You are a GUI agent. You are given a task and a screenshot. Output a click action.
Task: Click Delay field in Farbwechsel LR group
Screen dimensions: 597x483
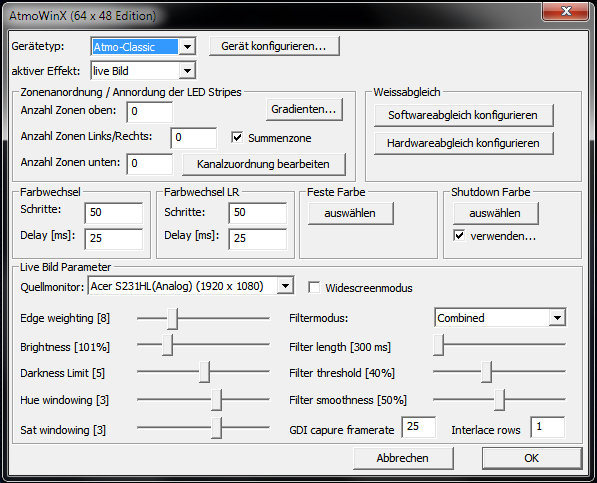pos(258,239)
